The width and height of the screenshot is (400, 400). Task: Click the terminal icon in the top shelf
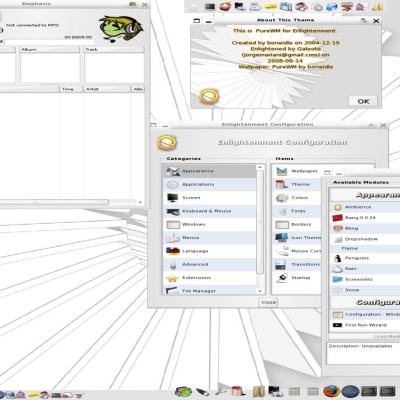pyautogui.click(x=210, y=7)
